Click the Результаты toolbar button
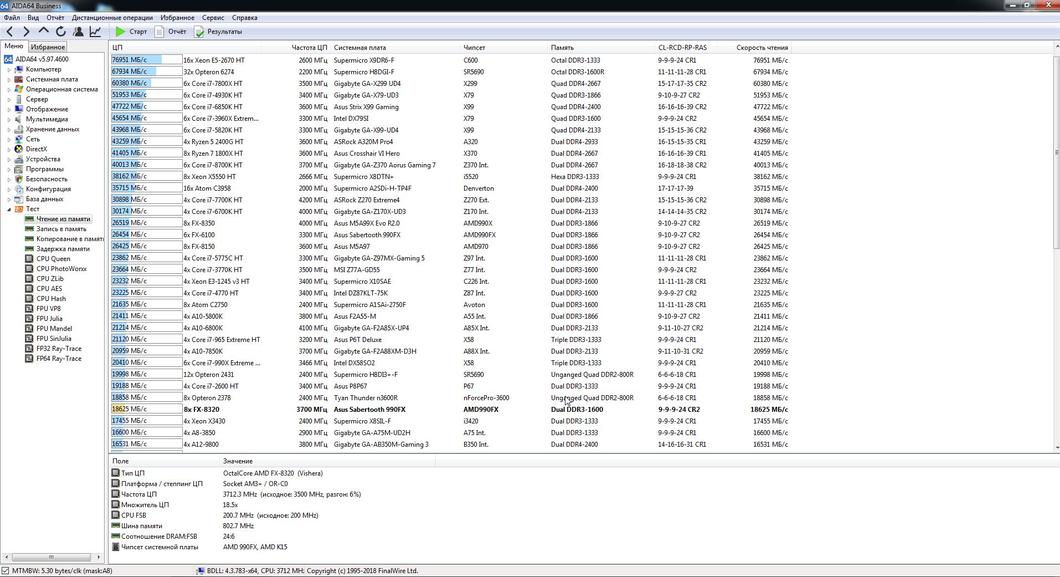This screenshot has height=577, width=1060. point(218,31)
